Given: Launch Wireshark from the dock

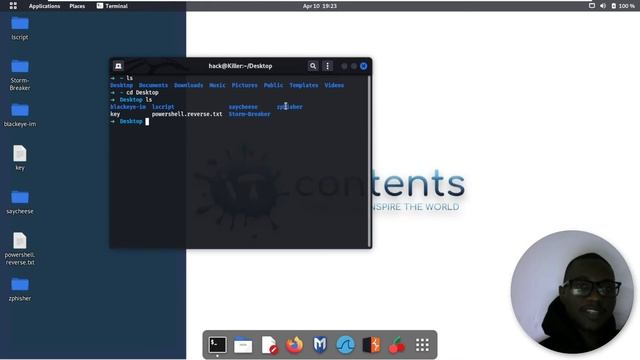Looking at the screenshot, I should 346,345.
